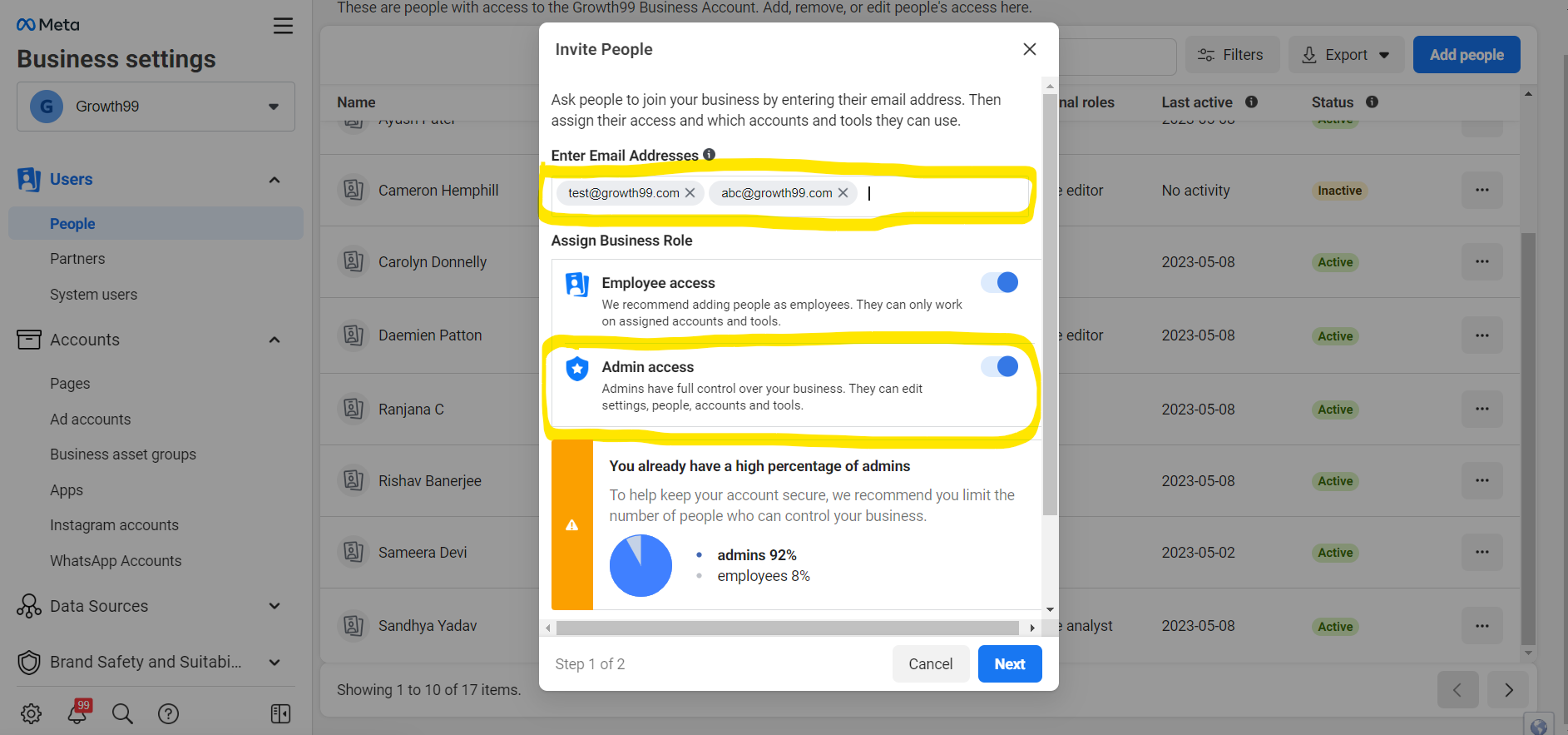Click the Data Sources icon

tap(29, 606)
